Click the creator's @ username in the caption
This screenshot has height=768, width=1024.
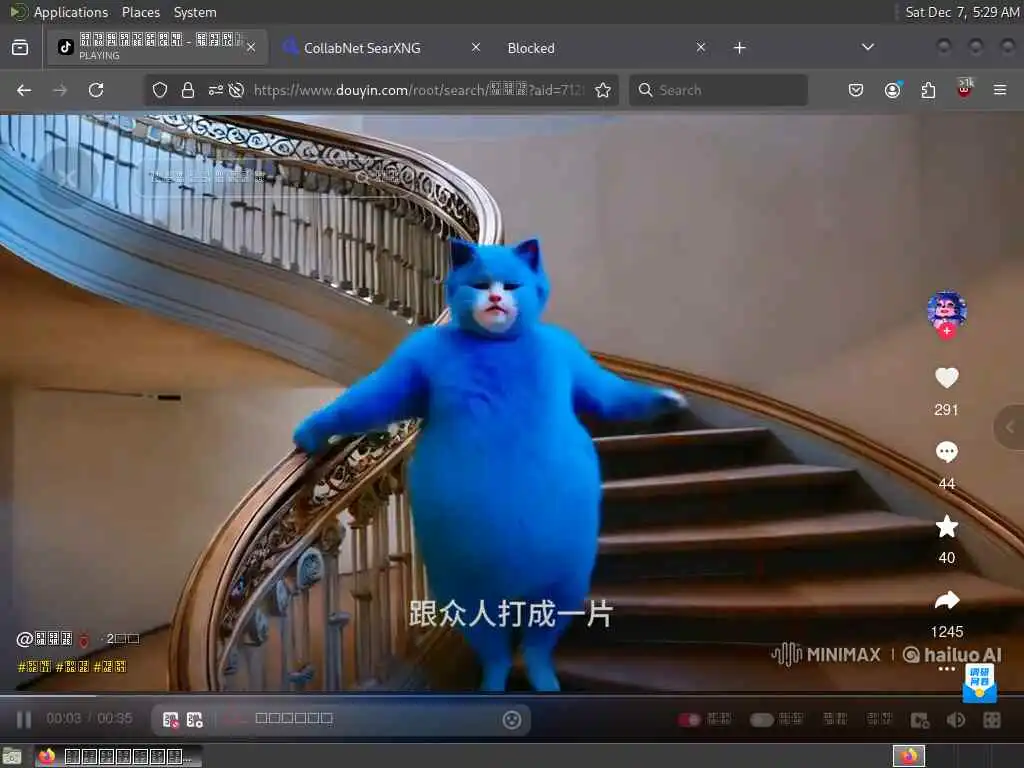(44, 639)
